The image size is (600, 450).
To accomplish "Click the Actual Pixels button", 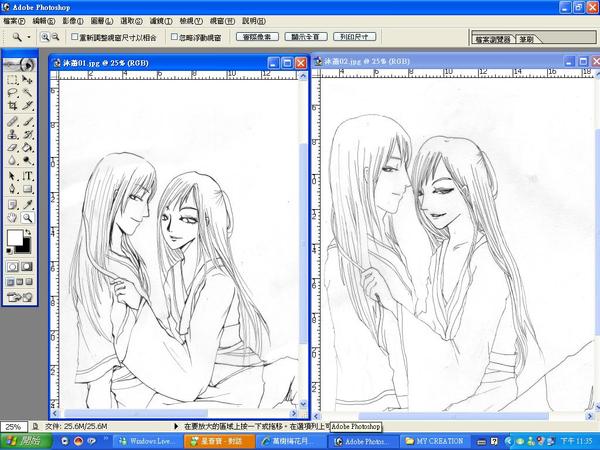I will [257, 37].
